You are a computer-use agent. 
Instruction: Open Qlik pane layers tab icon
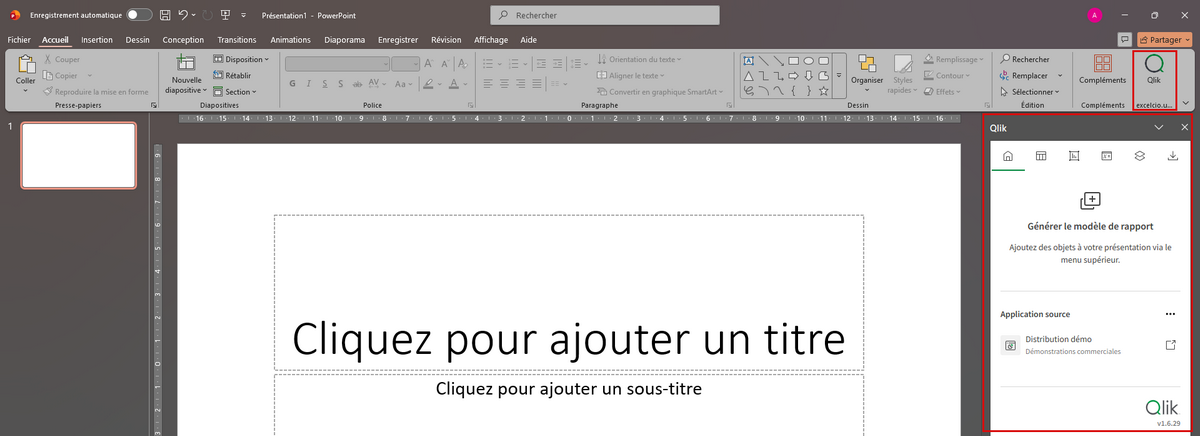[1139, 155]
